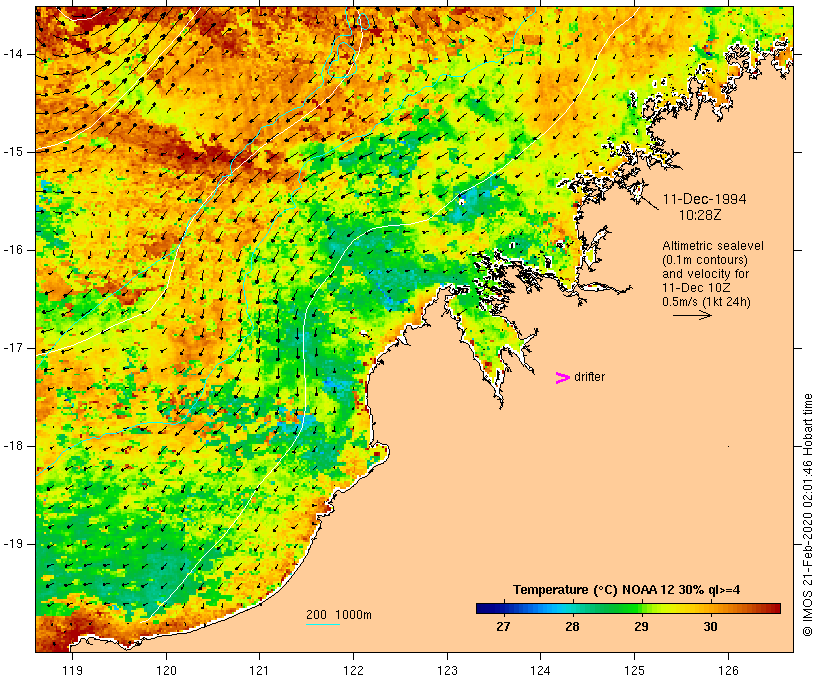Click longitude axis label '120'
This screenshot has height=680, width=820.
[166, 670]
